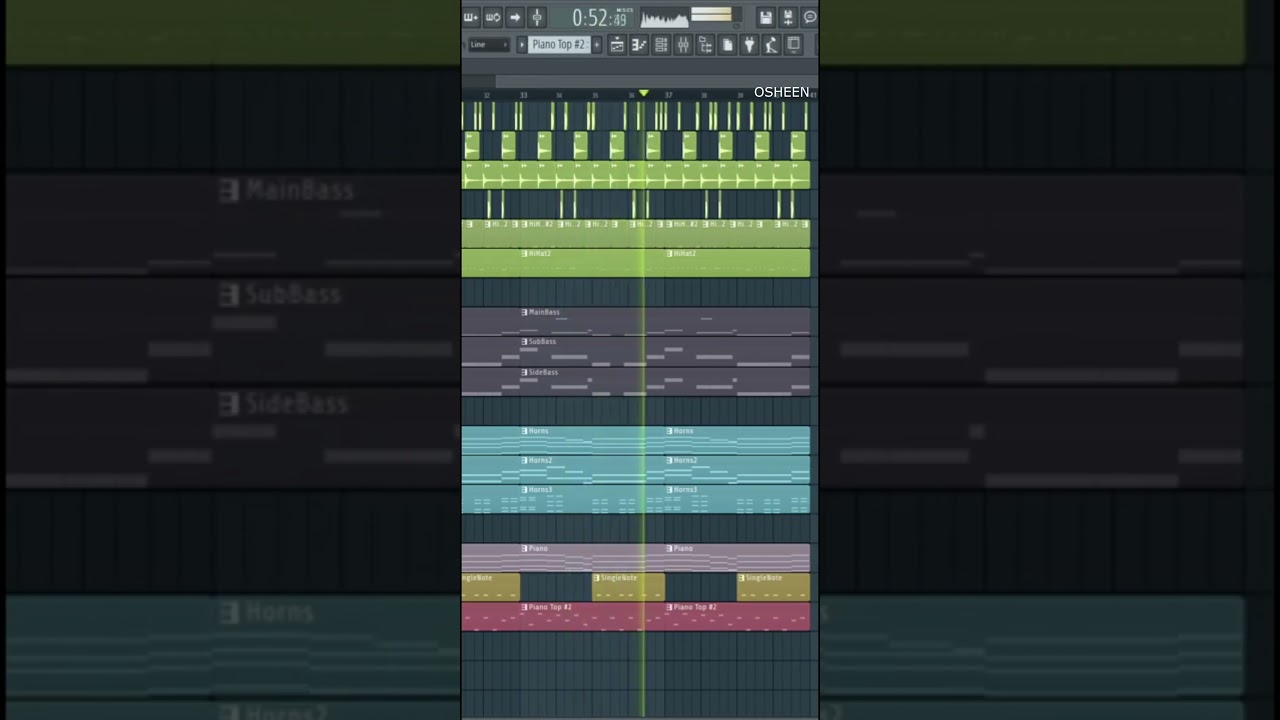Toggle loop recording icon in top toolbar

click(493, 17)
